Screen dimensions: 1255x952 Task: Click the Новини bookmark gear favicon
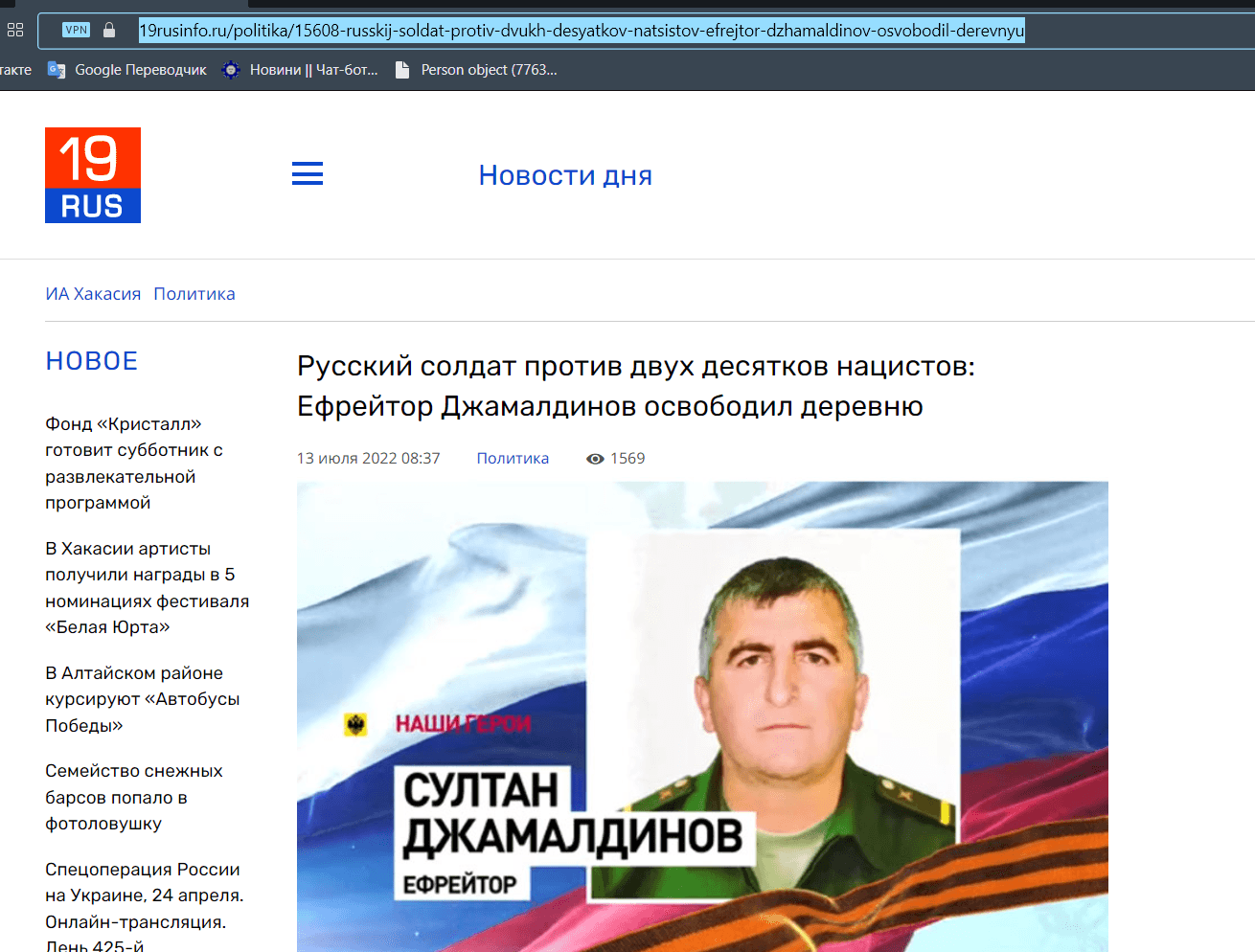coord(231,70)
